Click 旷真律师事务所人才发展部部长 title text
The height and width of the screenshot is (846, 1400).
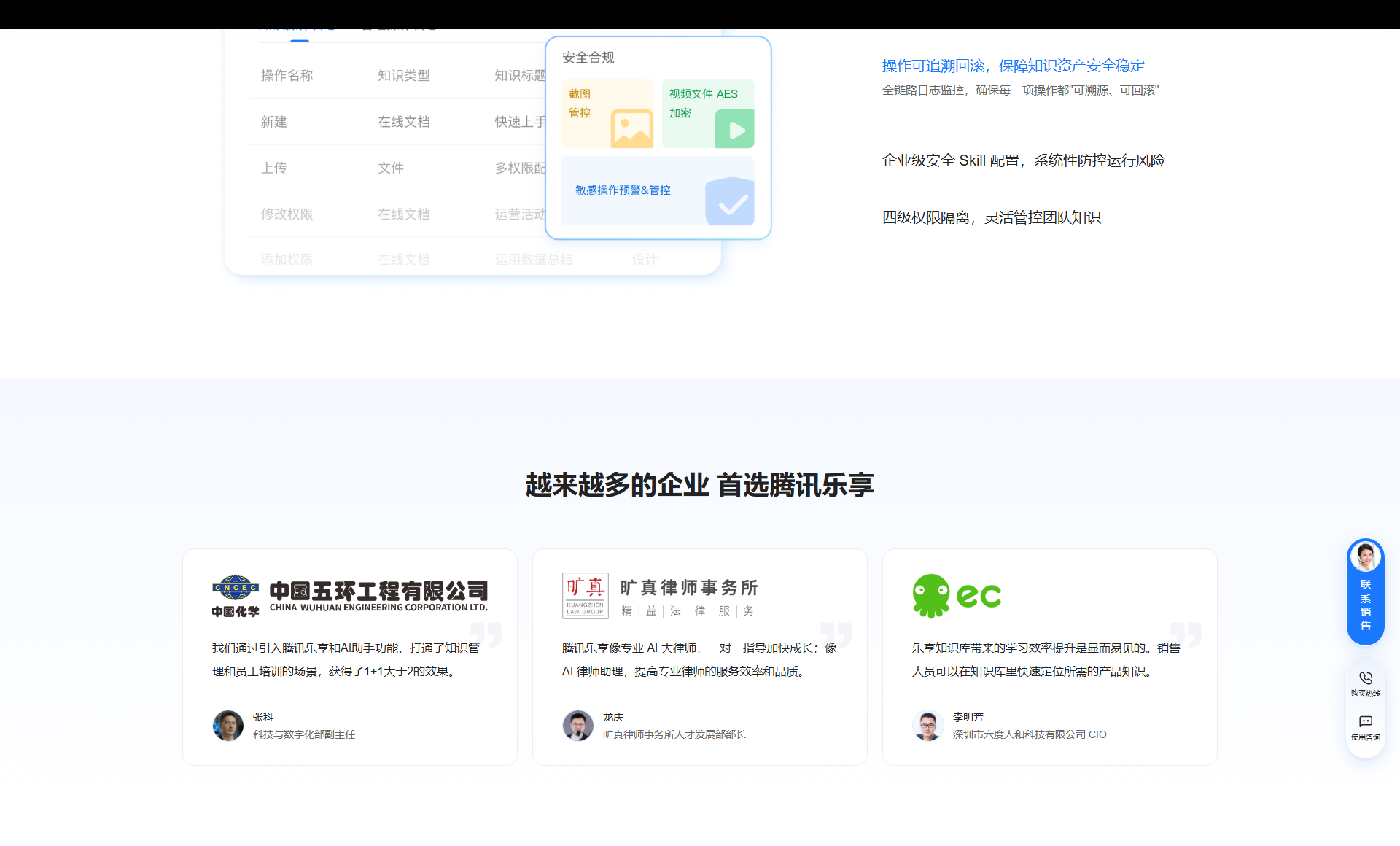(x=674, y=734)
